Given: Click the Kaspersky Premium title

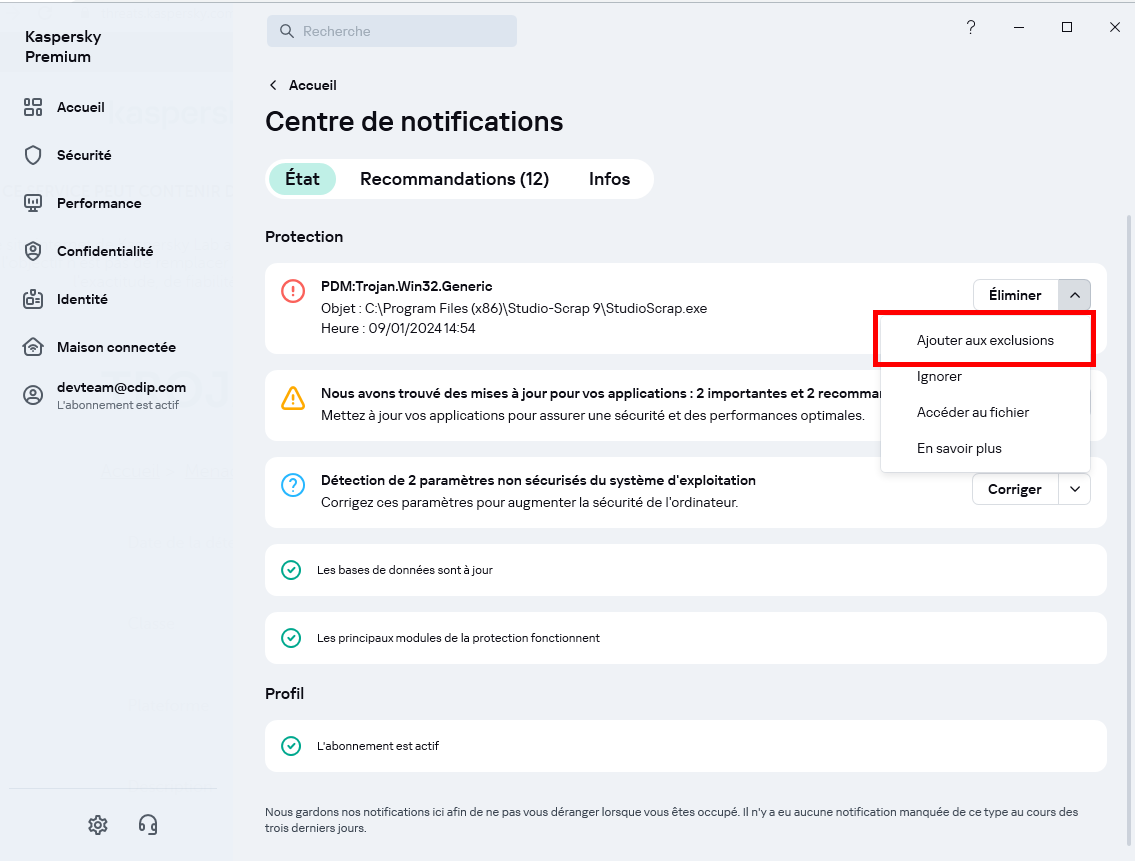Looking at the screenshot, I should [63, 46].
